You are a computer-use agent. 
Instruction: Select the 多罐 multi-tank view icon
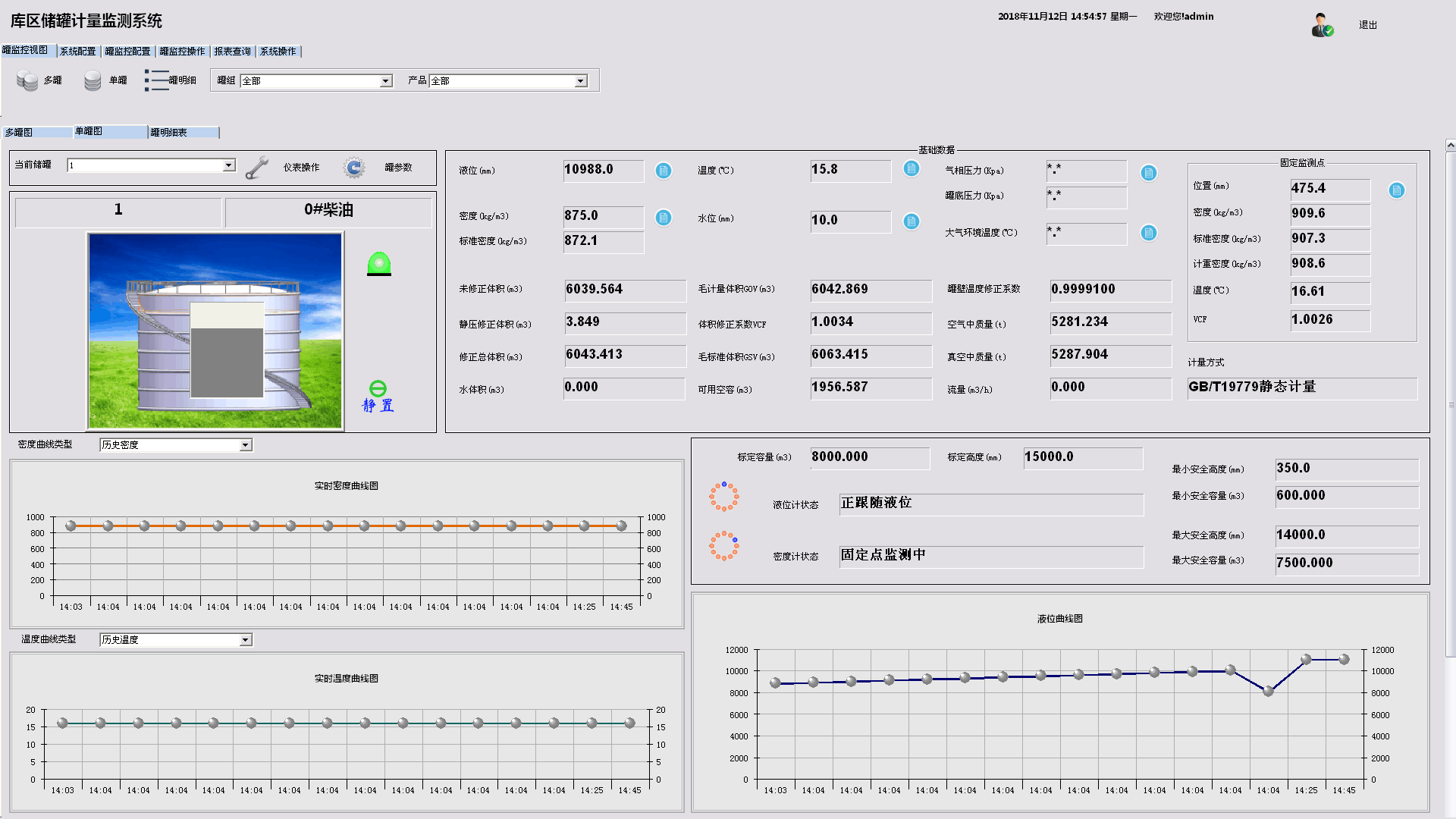(x=27, y=80)
